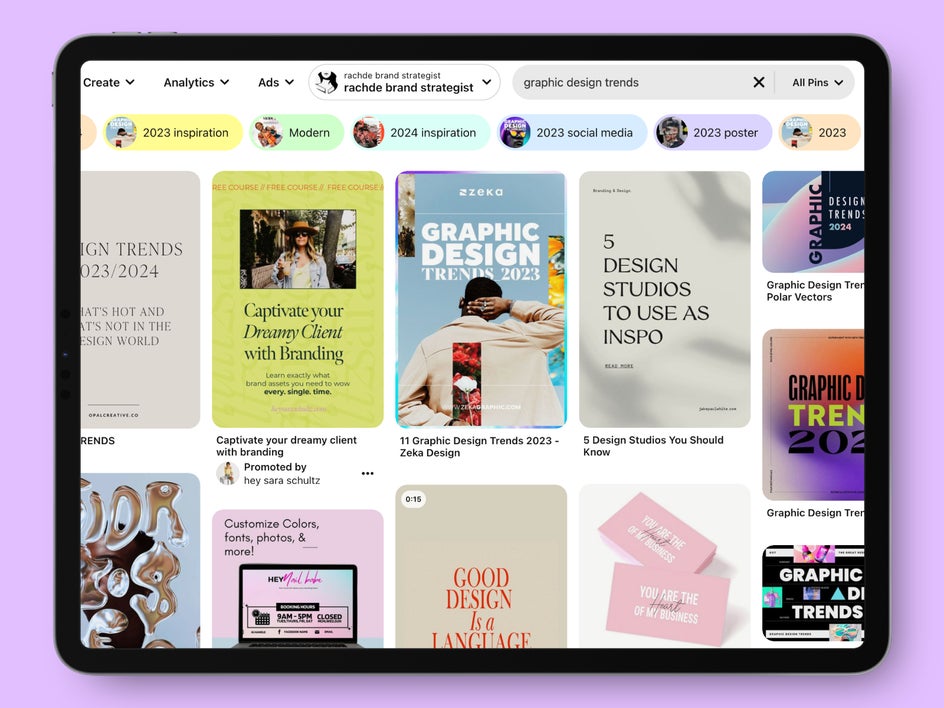Select the 2024 inspiration filter chip

click(420, 132)
